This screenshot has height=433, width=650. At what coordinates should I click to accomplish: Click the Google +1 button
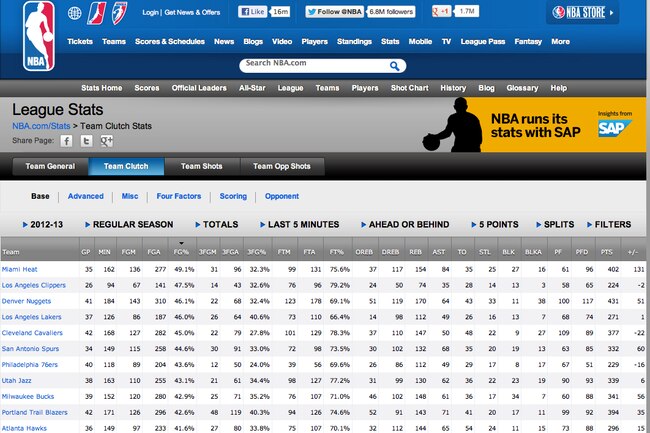[441, 11]
